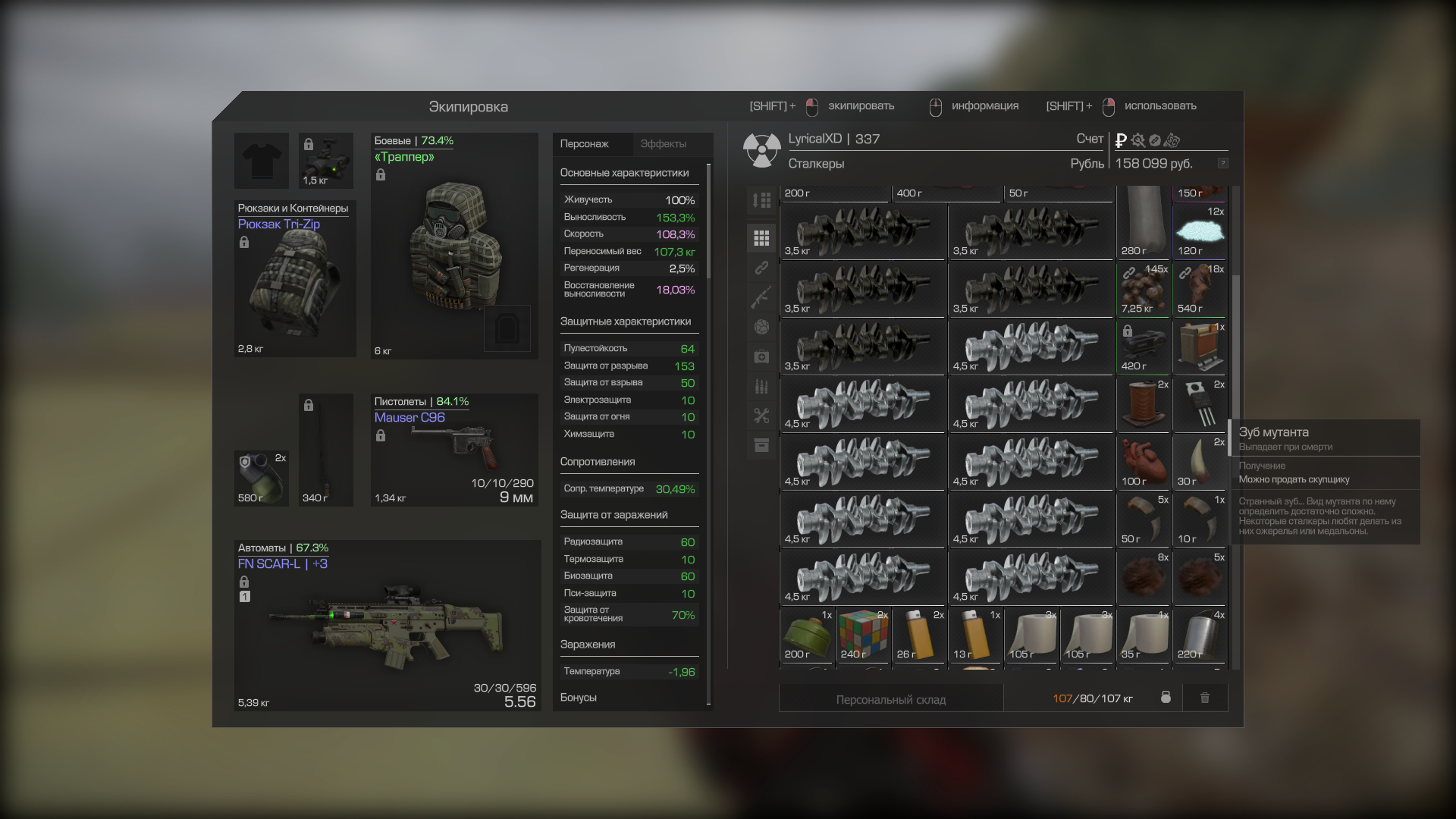Viewport: 1456px width, 819px height.
Task: Click the round coin currency icon
Action: coord(1155,140)
